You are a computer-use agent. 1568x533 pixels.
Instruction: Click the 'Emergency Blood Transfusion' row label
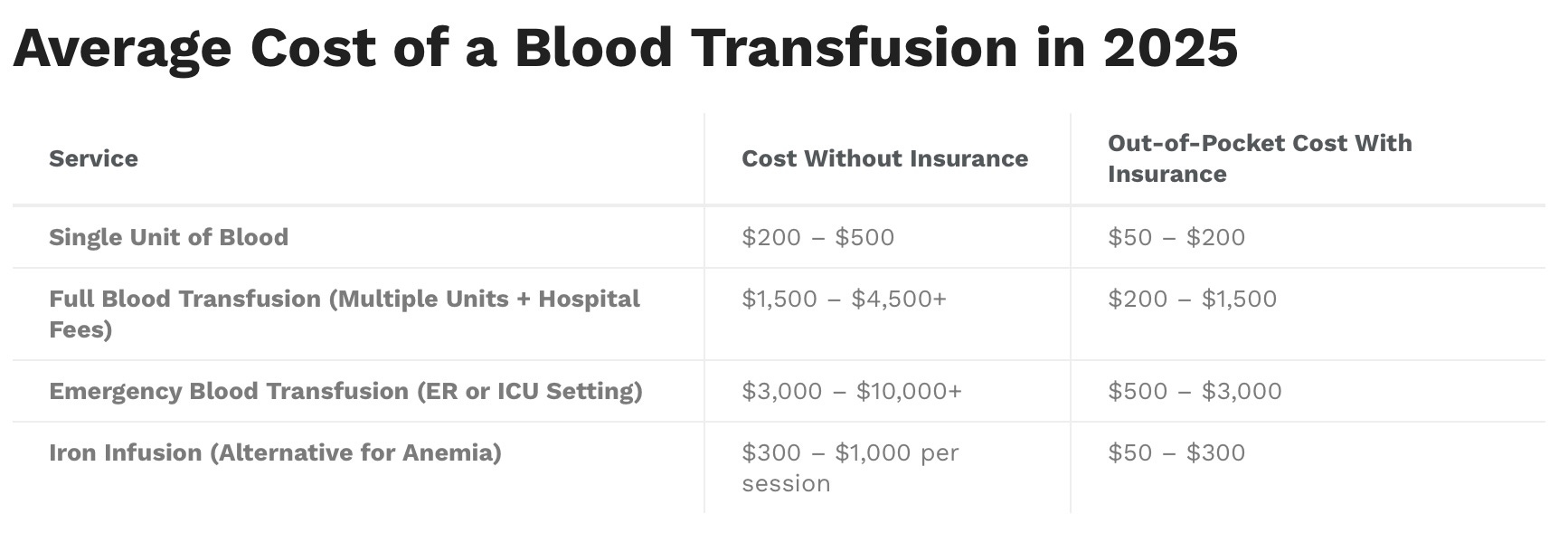pyautogui.click(x=229, y=391)
